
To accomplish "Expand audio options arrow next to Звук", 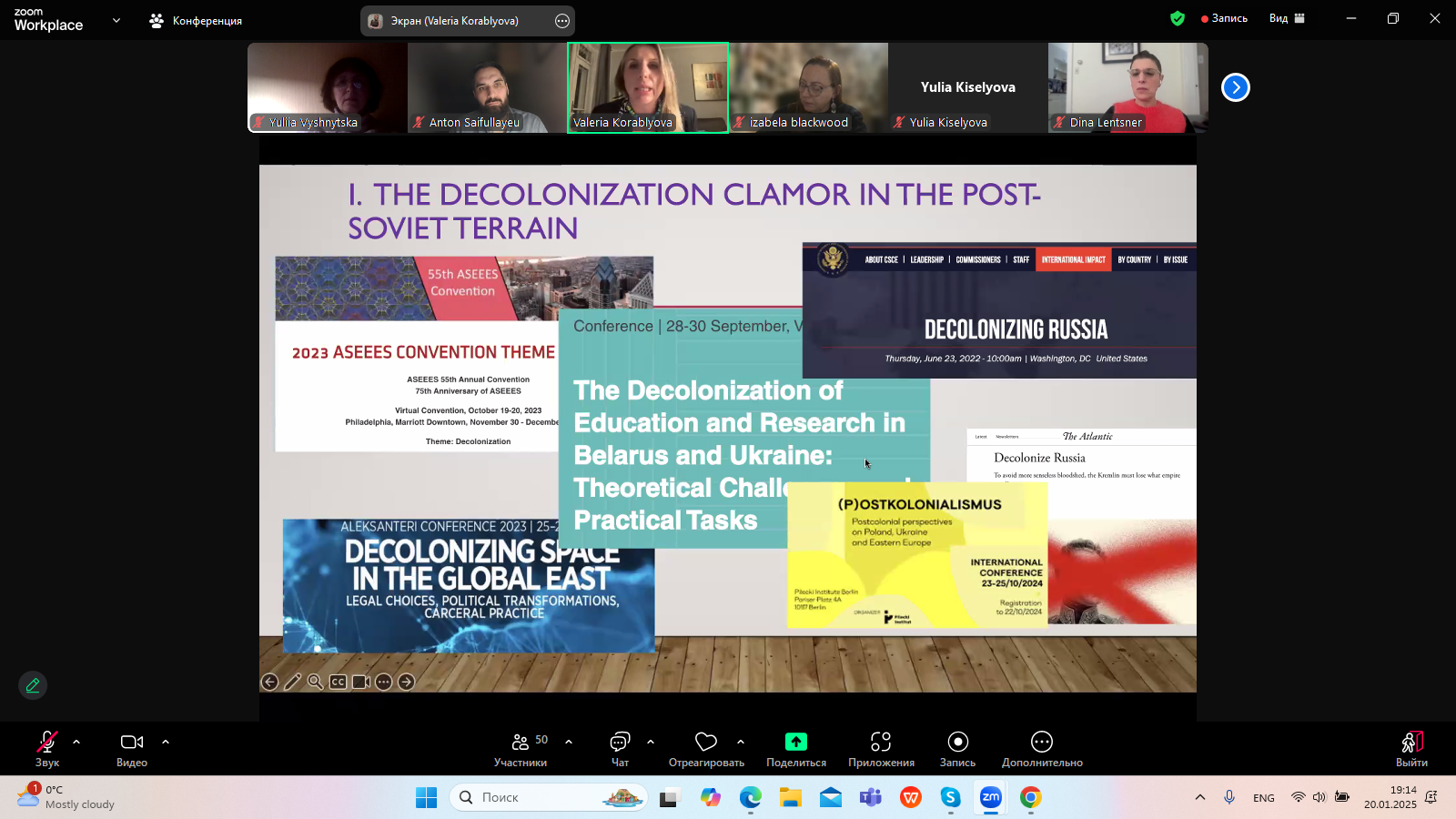I will click(x=76, y=742).
